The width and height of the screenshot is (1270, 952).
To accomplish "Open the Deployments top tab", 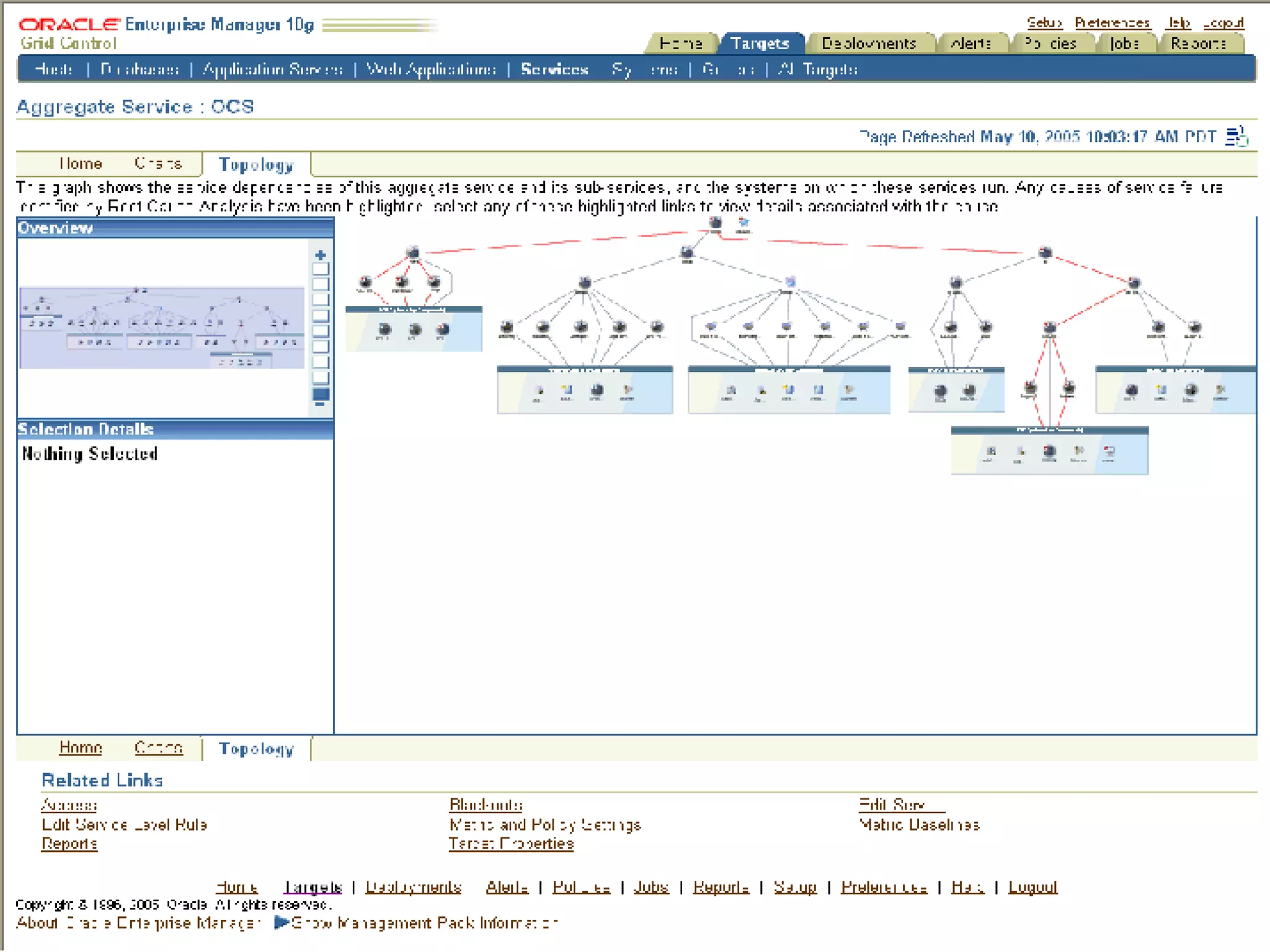I will tap(868, 43).
